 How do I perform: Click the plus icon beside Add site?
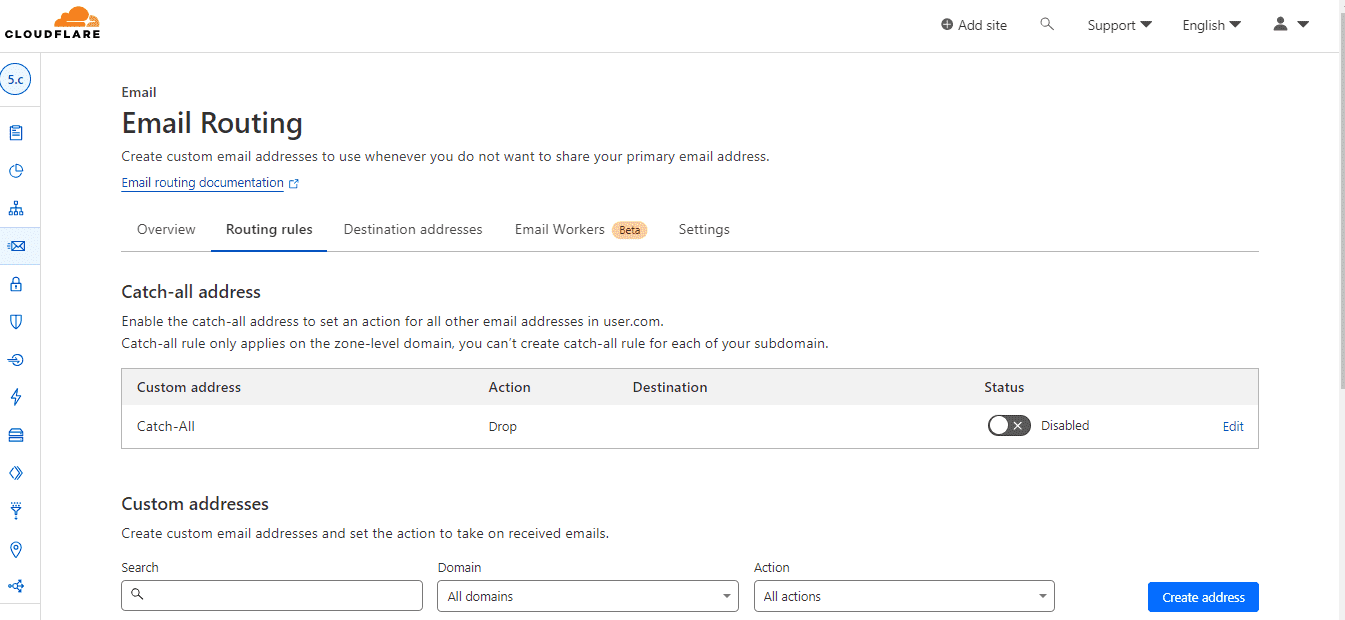947,25
